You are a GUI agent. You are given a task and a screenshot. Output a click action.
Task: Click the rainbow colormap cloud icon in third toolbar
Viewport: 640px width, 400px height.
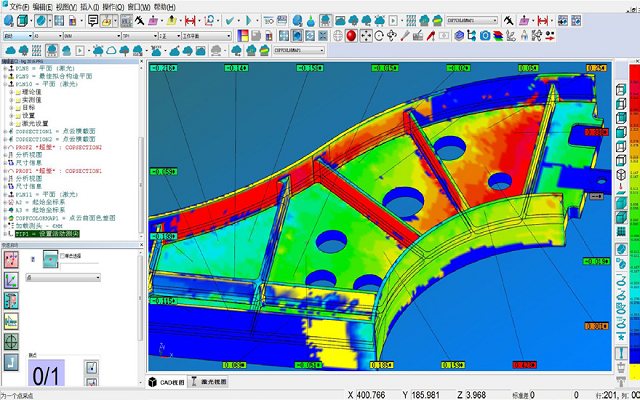(x=264, y=51)
